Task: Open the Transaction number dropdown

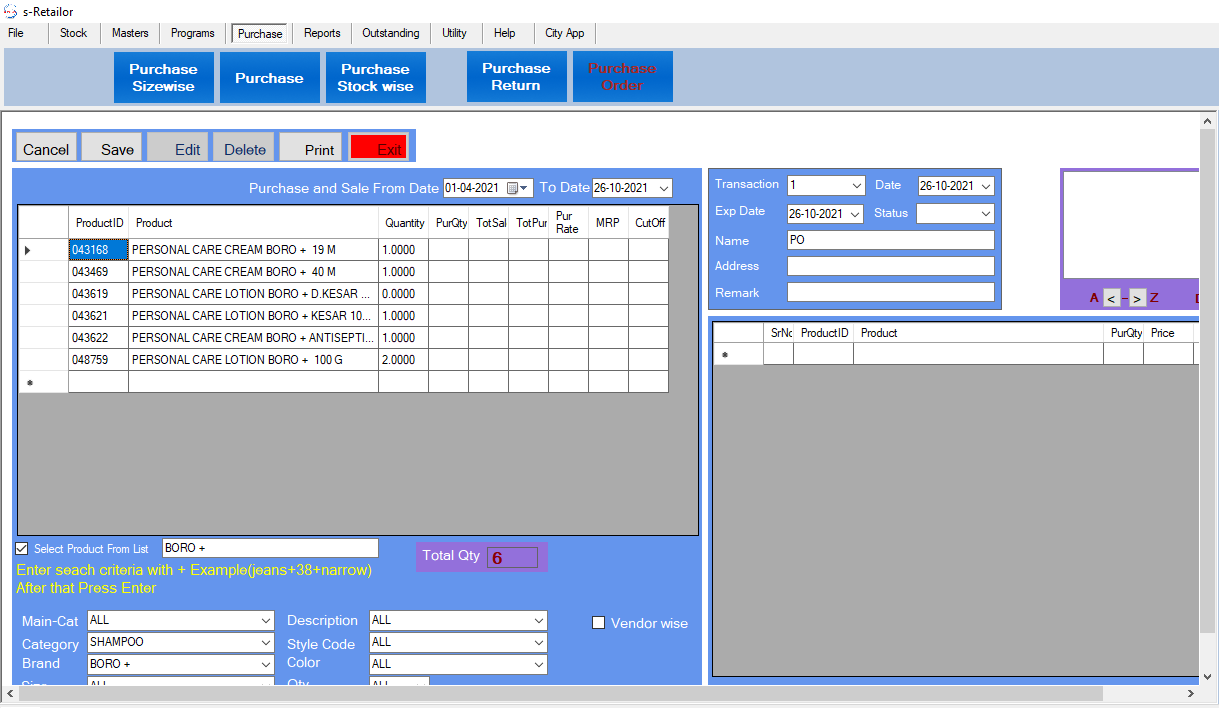Action: (x=856, y=186)
